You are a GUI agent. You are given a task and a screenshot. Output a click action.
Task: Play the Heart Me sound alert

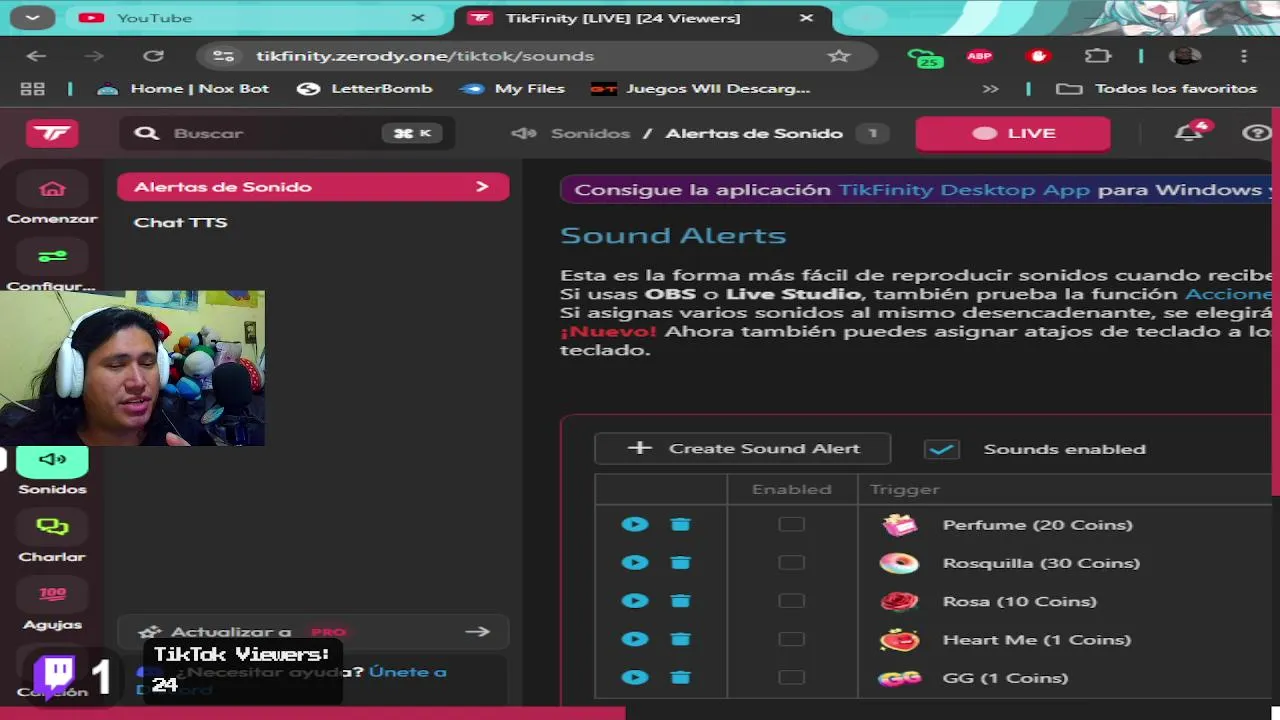634,639
